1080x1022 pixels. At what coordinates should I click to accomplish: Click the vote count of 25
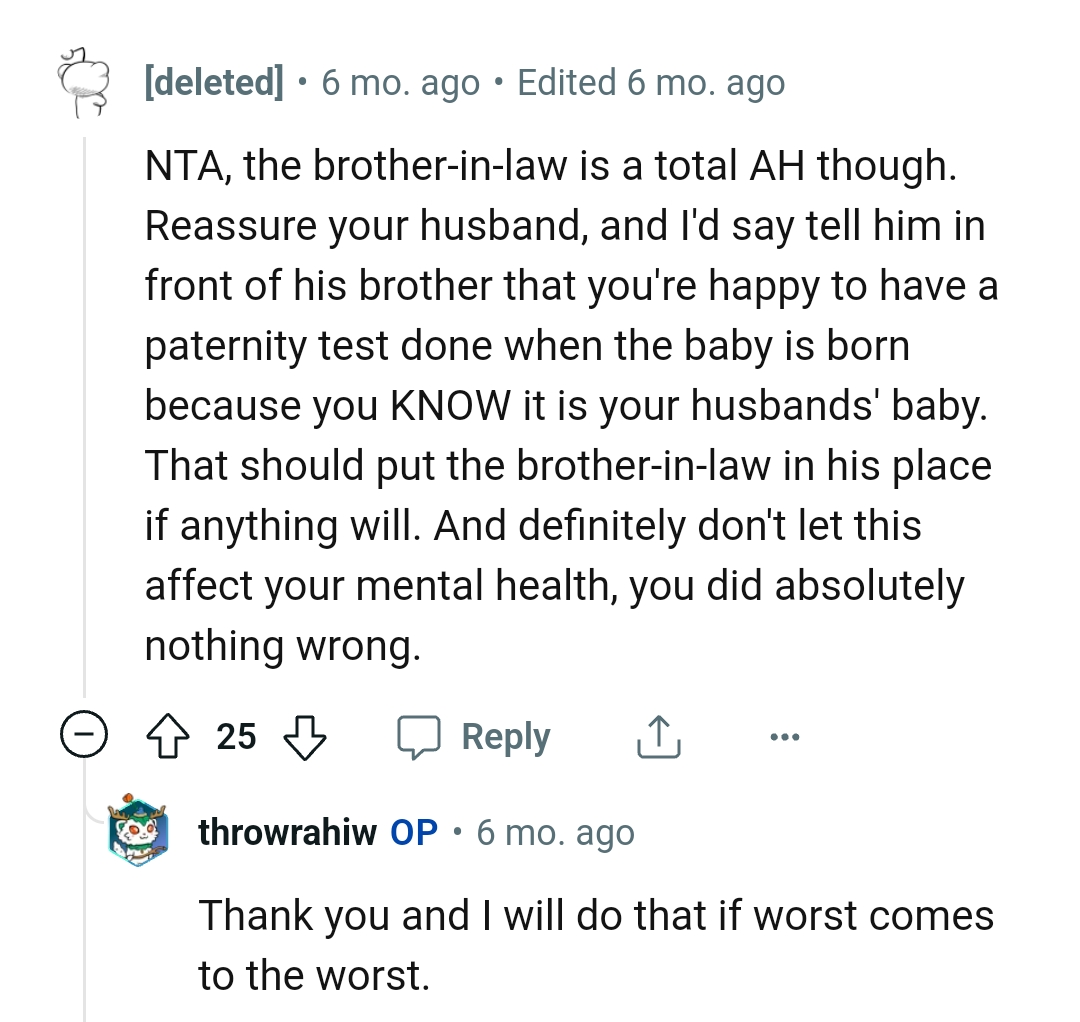click(x=237, y=737)
